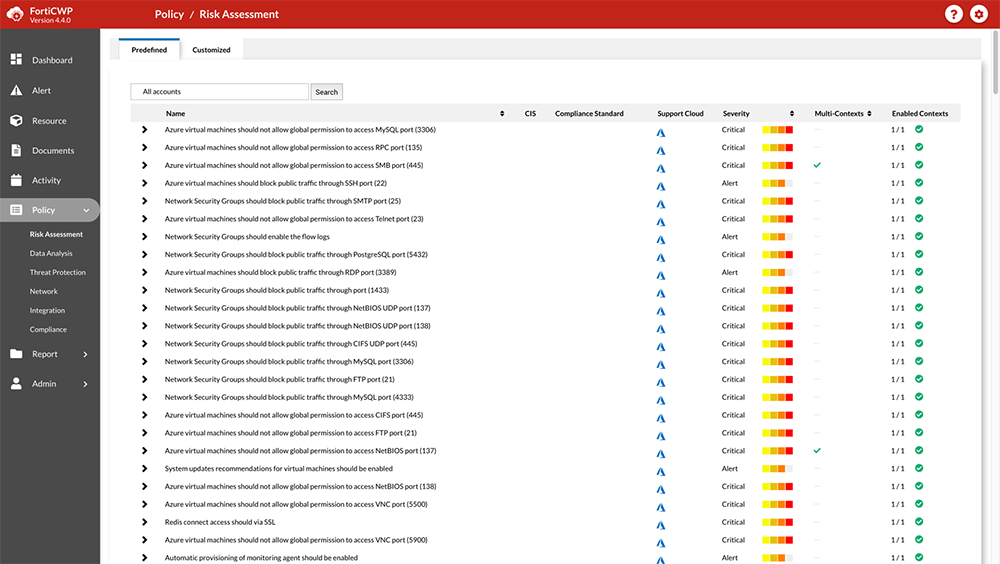The width and height of the screenshot is (1000, 564).
Task: Expand the MySQL port (4333) policy row
Action: pyautogui.click(x=145, y=397)
